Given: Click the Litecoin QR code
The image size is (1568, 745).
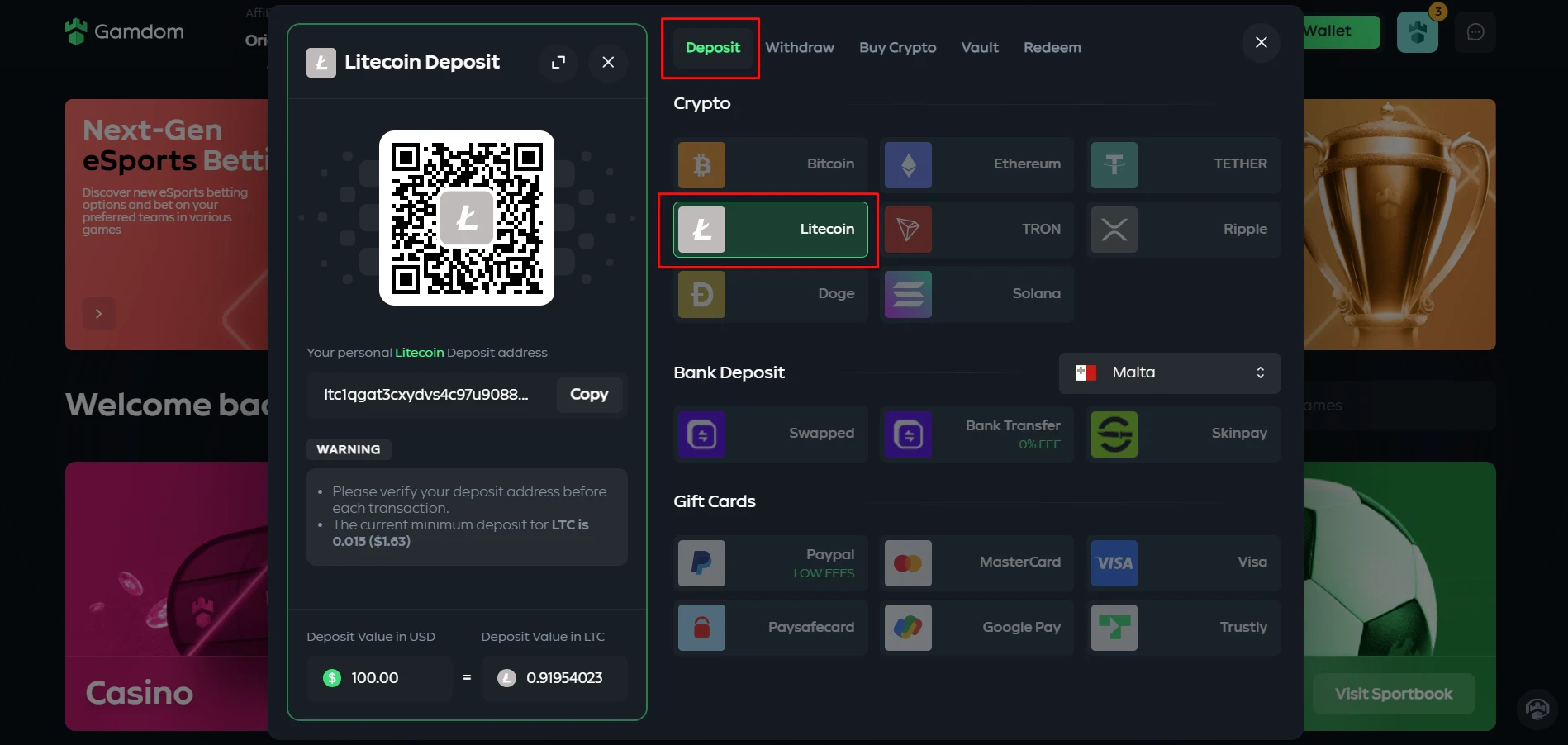Looking at the screenshot, I should [x=467, y=218].
